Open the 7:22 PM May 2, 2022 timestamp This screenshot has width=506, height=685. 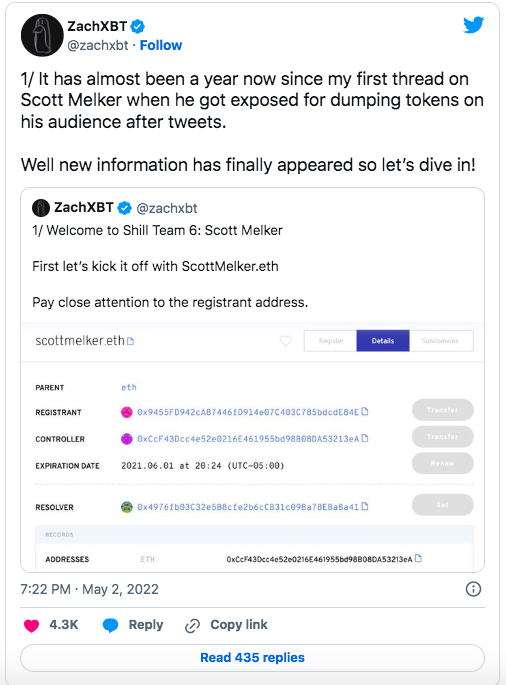click(90, 589)
